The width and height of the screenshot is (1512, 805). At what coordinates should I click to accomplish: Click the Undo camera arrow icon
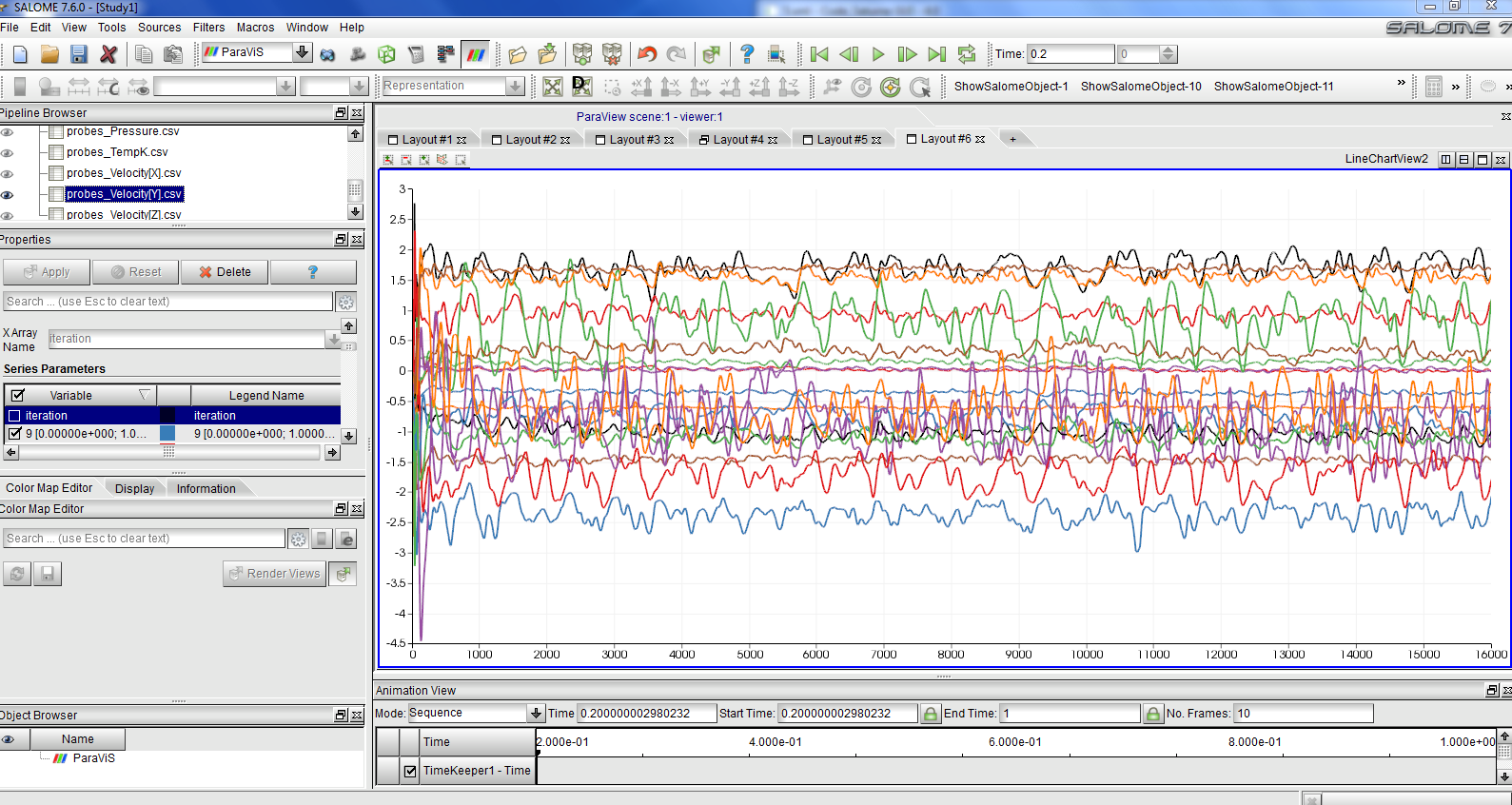tap(647, 54)
